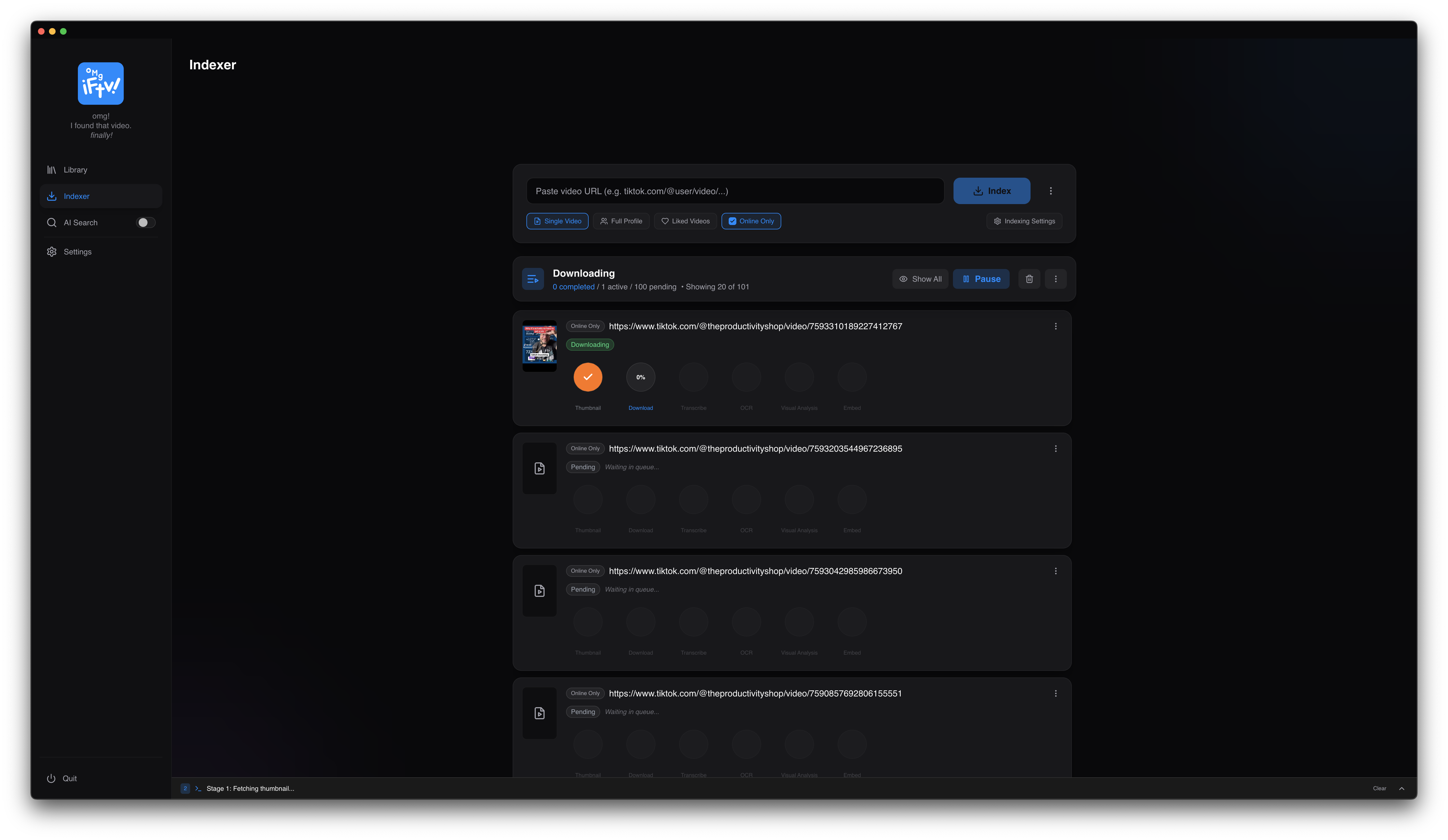Click the 0% Download progress circle
Image resolution: width=1448 pixels, height=840 pixels.
coord(640,377)
